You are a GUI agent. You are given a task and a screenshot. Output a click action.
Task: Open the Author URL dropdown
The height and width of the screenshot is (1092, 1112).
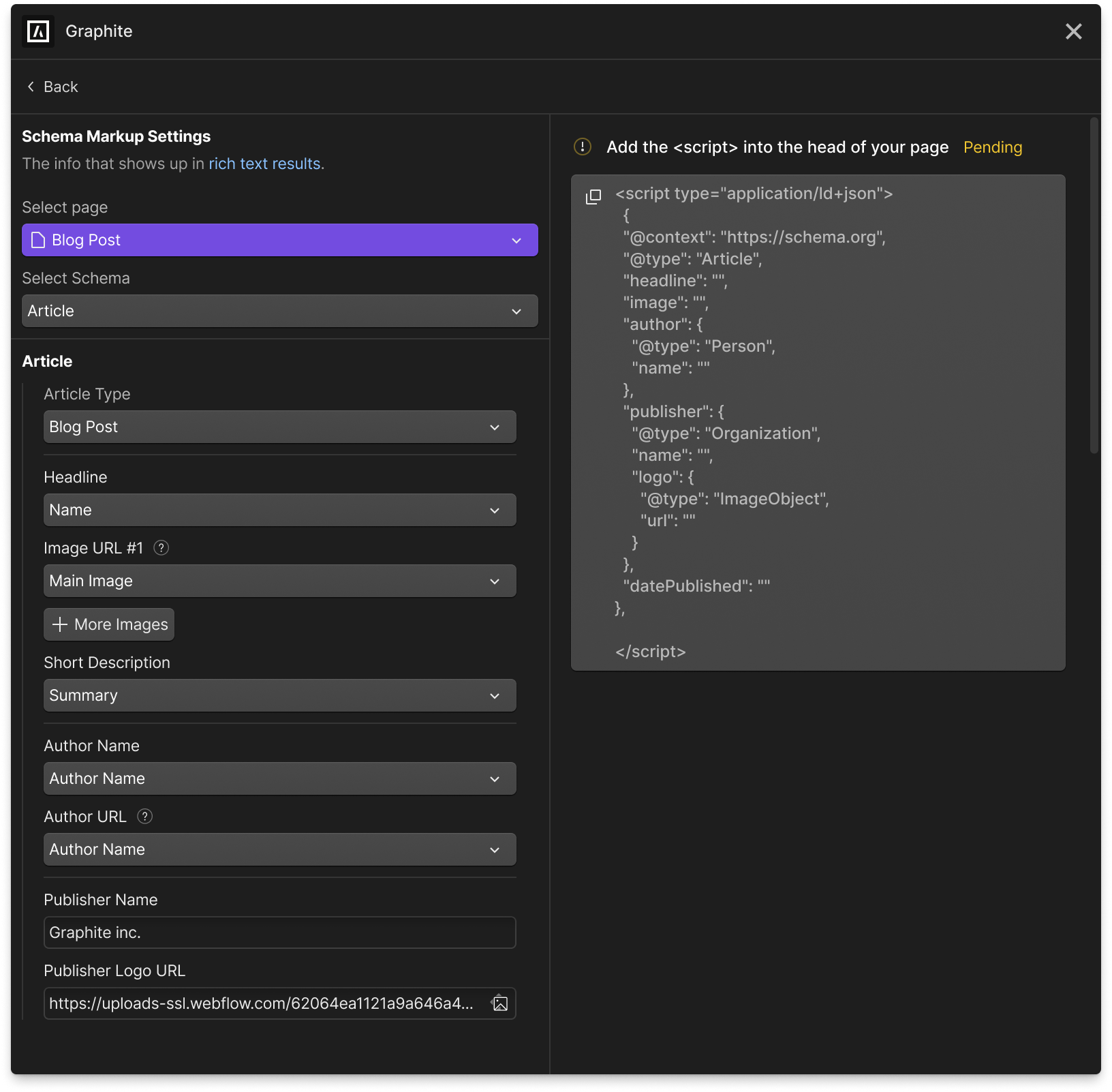tap(280, 849)
